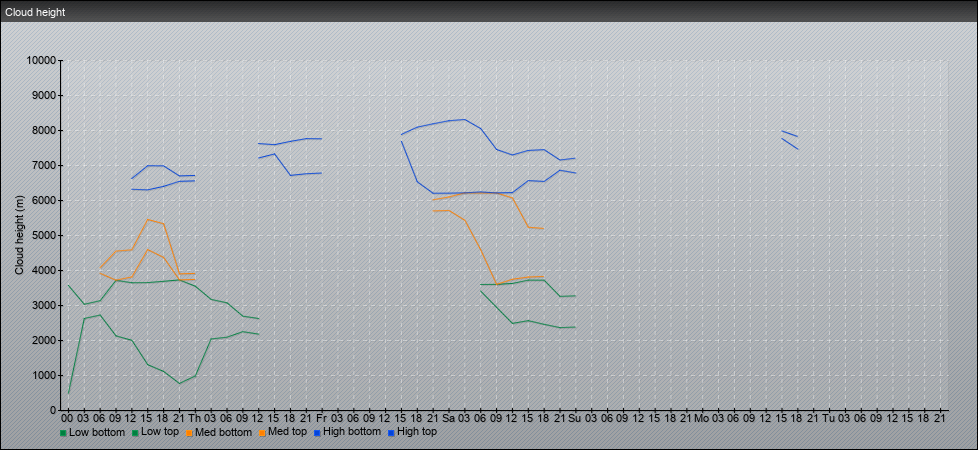This screenshot has width=978, height=450.
Task: Click the 2000 tick label on y-axis
Action: (x=44, y=340)
